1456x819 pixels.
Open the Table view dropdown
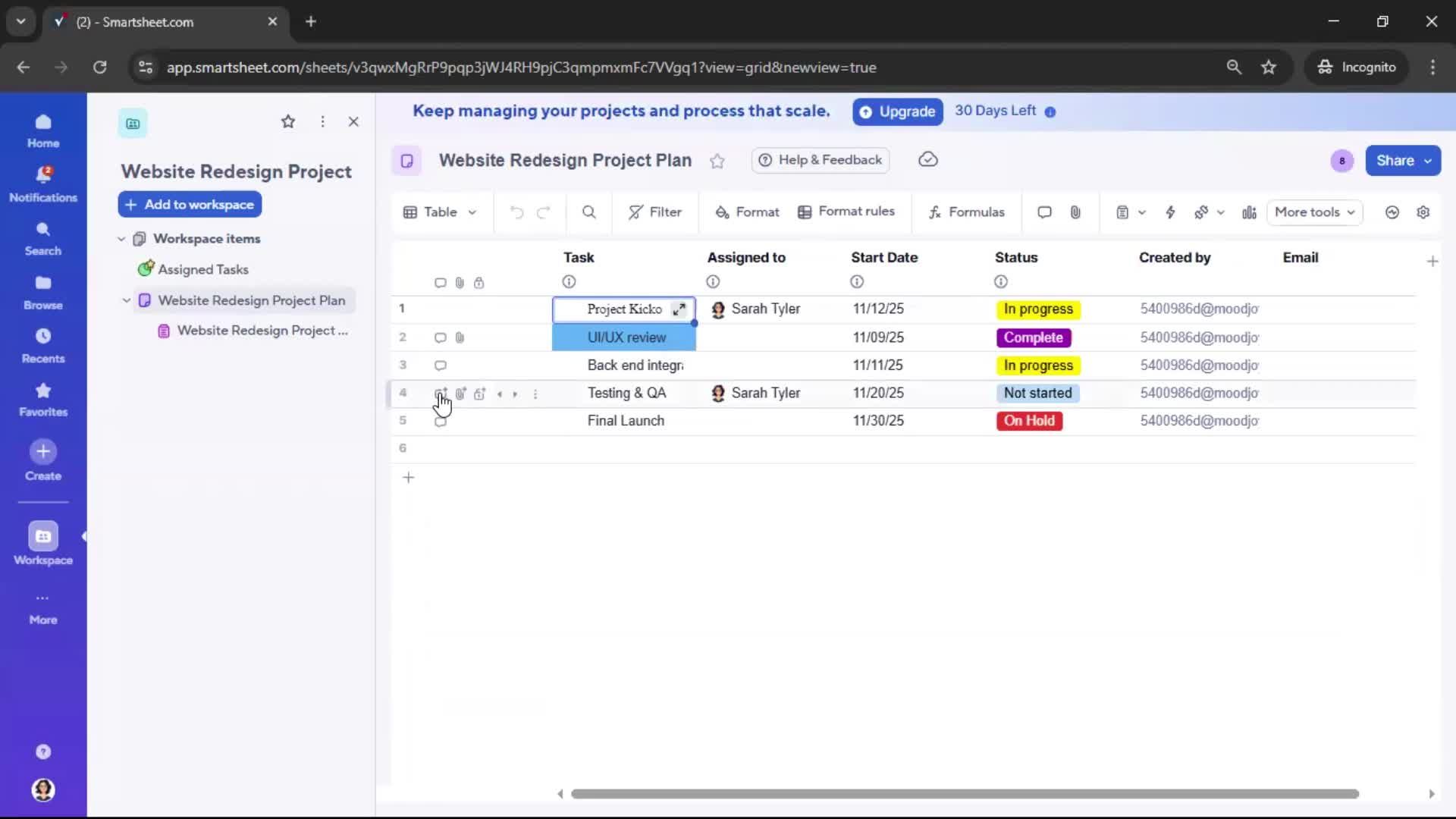441,212
